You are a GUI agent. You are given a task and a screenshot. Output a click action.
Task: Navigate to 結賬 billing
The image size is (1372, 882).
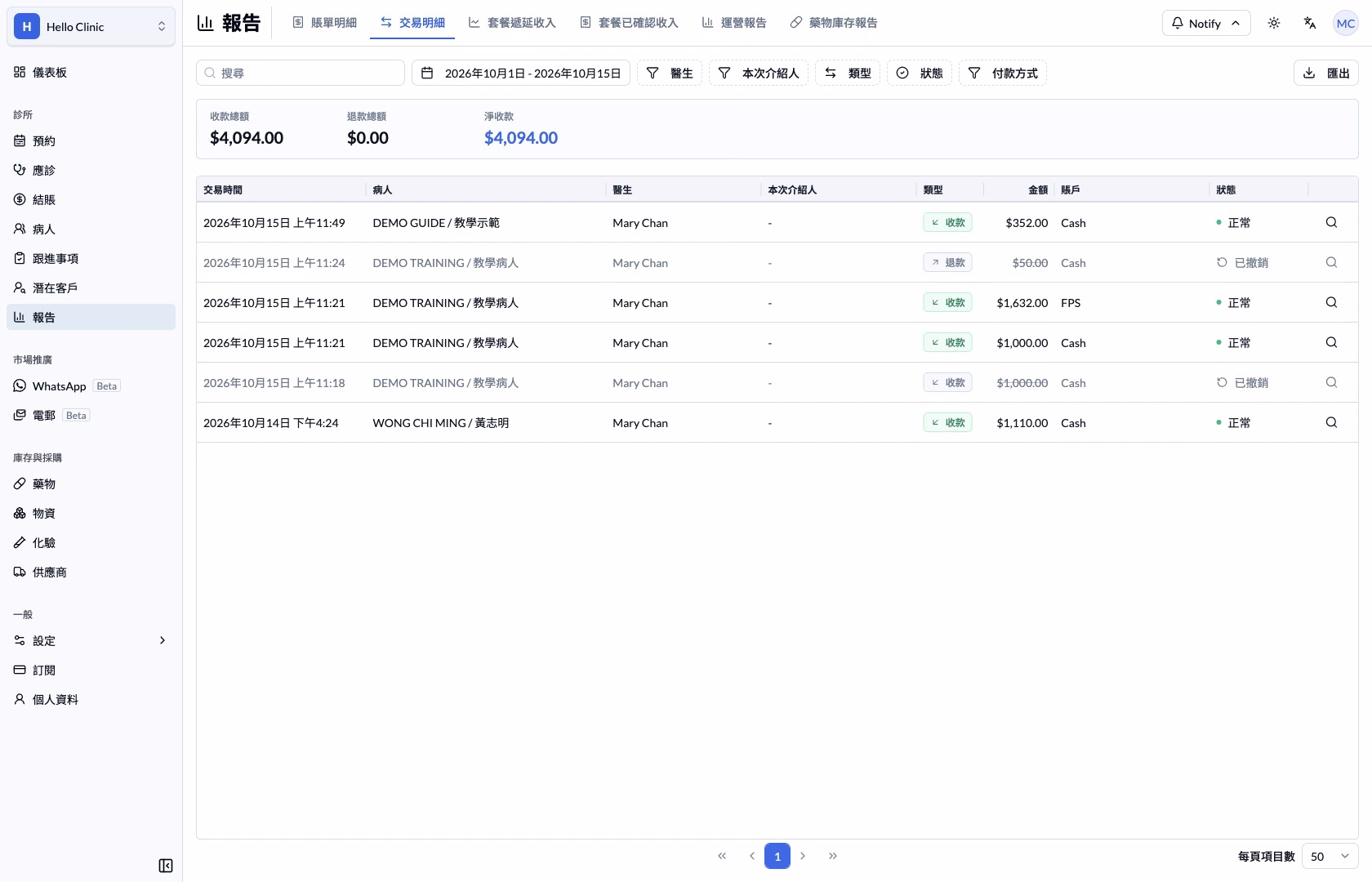pyautogui.click(x=91, y=199)
